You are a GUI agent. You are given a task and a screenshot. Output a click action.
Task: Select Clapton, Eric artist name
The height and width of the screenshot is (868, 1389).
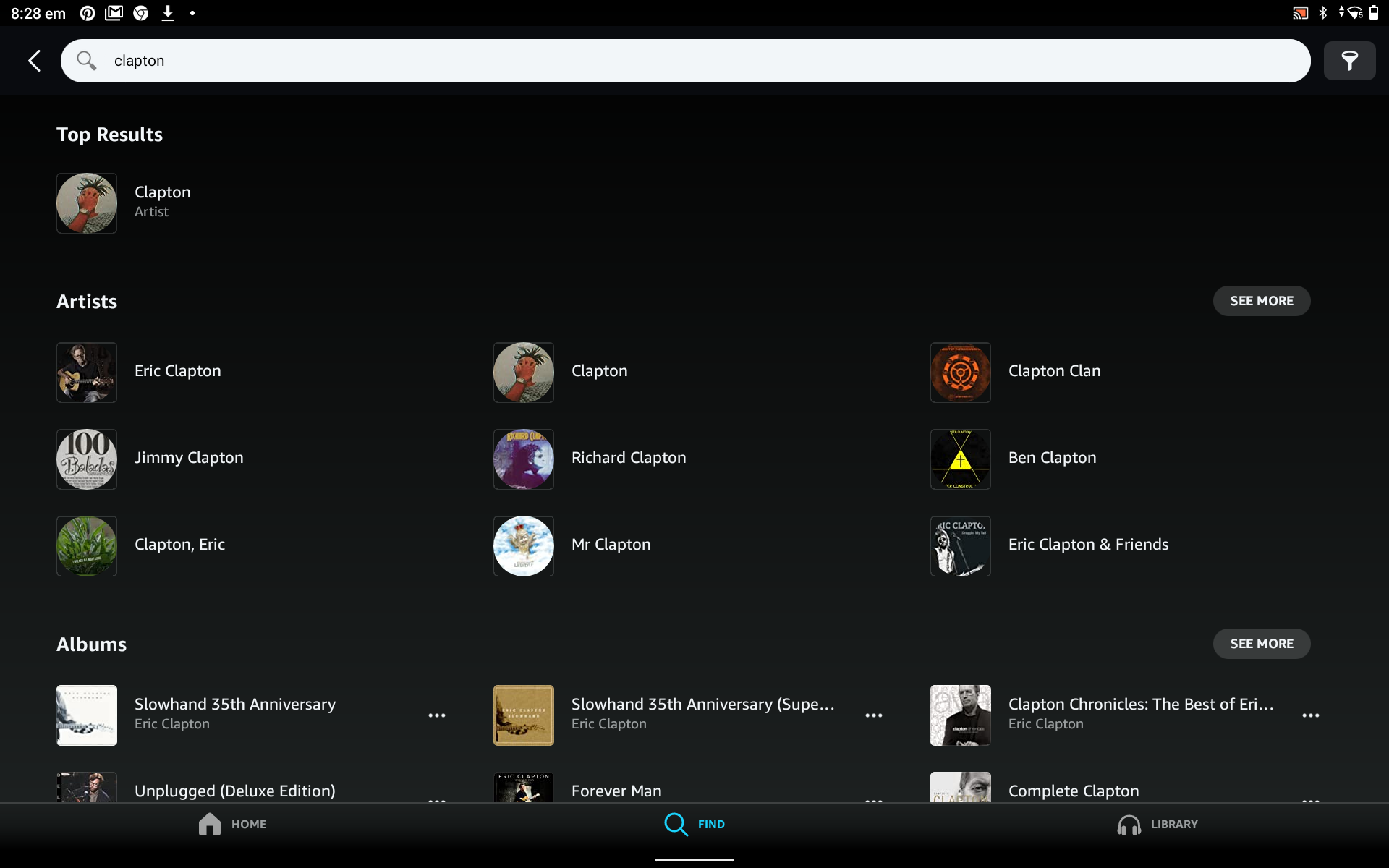point(179,545)
